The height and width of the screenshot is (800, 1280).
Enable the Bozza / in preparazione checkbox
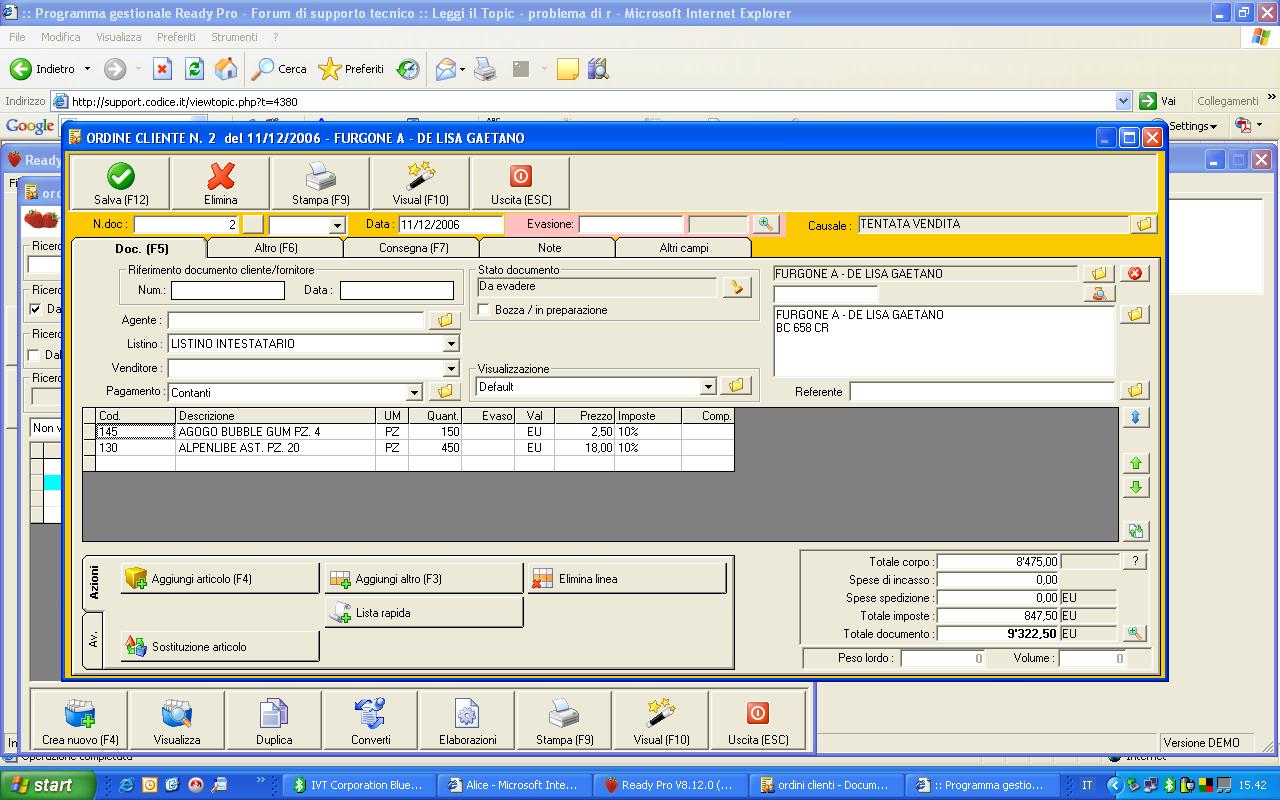pyautogui.click(x=485, y=310)
